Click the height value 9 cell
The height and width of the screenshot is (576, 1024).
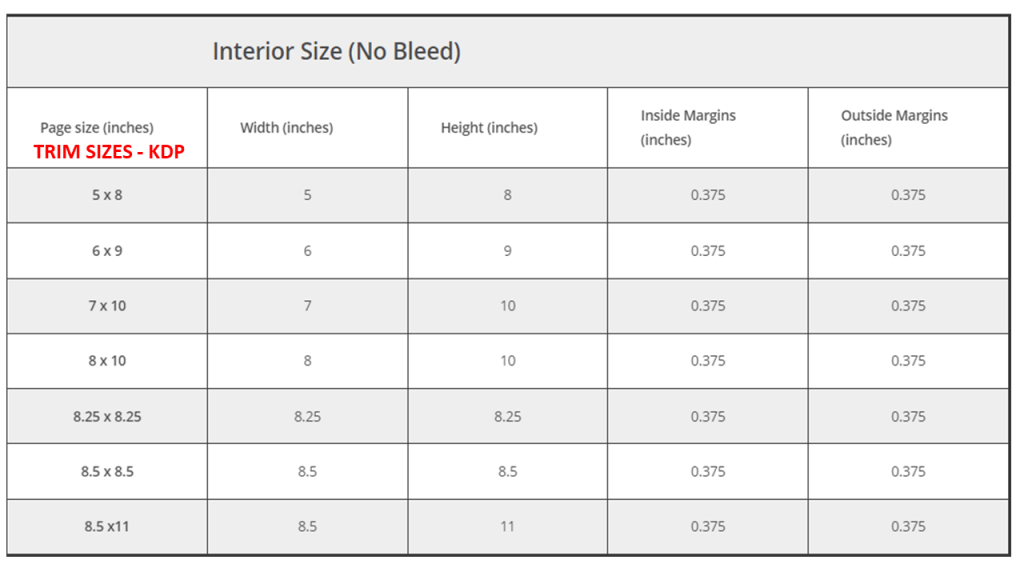507,251
